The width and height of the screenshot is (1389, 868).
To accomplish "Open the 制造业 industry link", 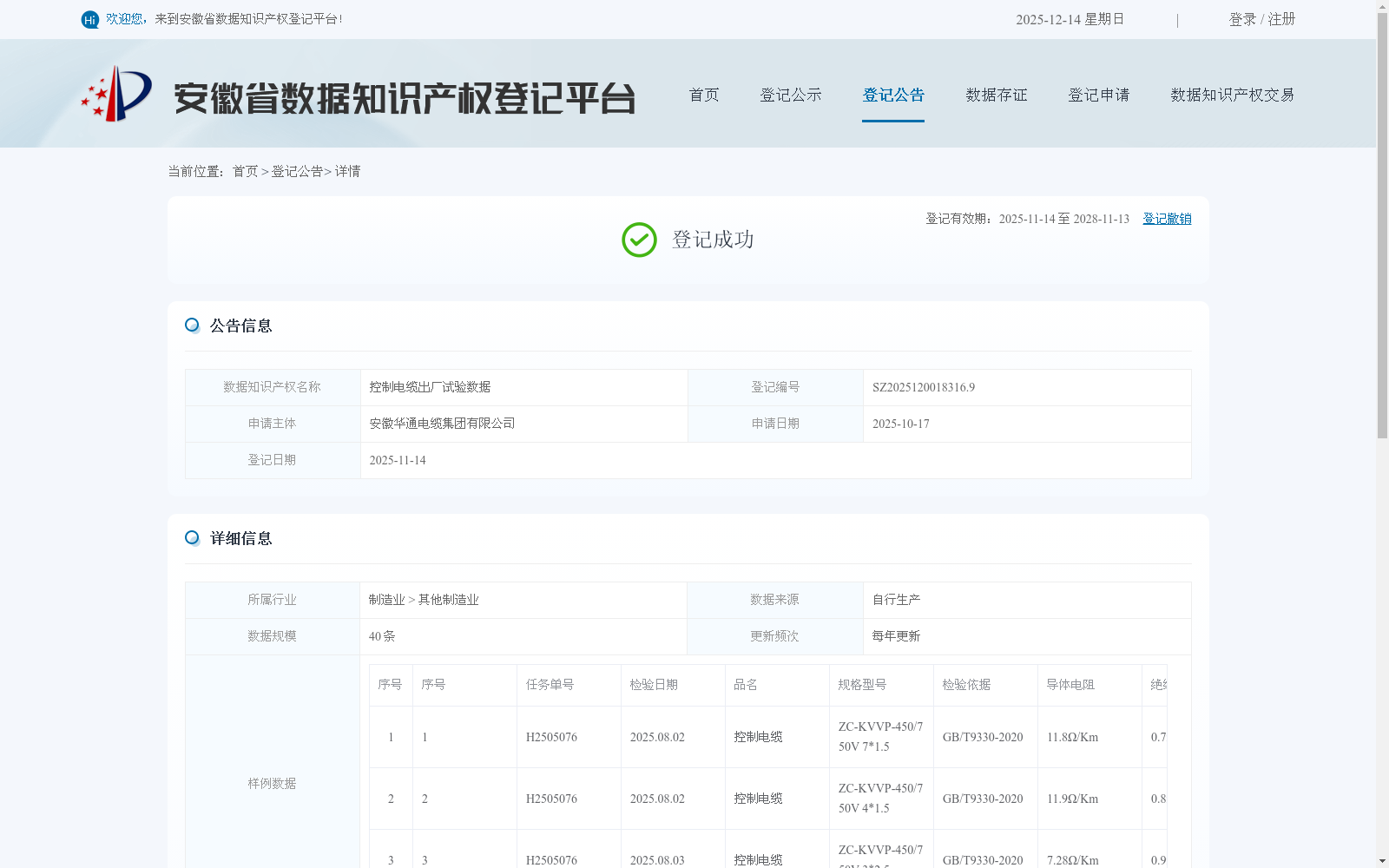I will pyautogui.click(x=385, y=599).
